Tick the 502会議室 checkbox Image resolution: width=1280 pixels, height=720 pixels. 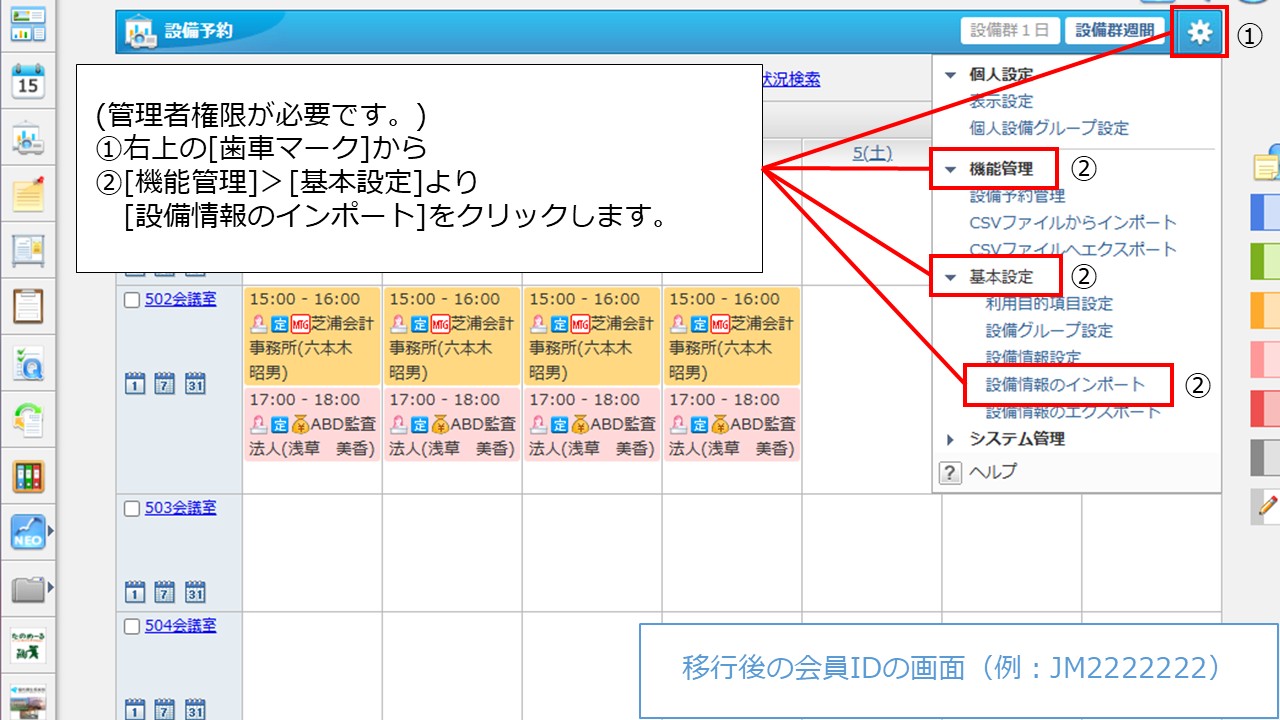[132, 300]
